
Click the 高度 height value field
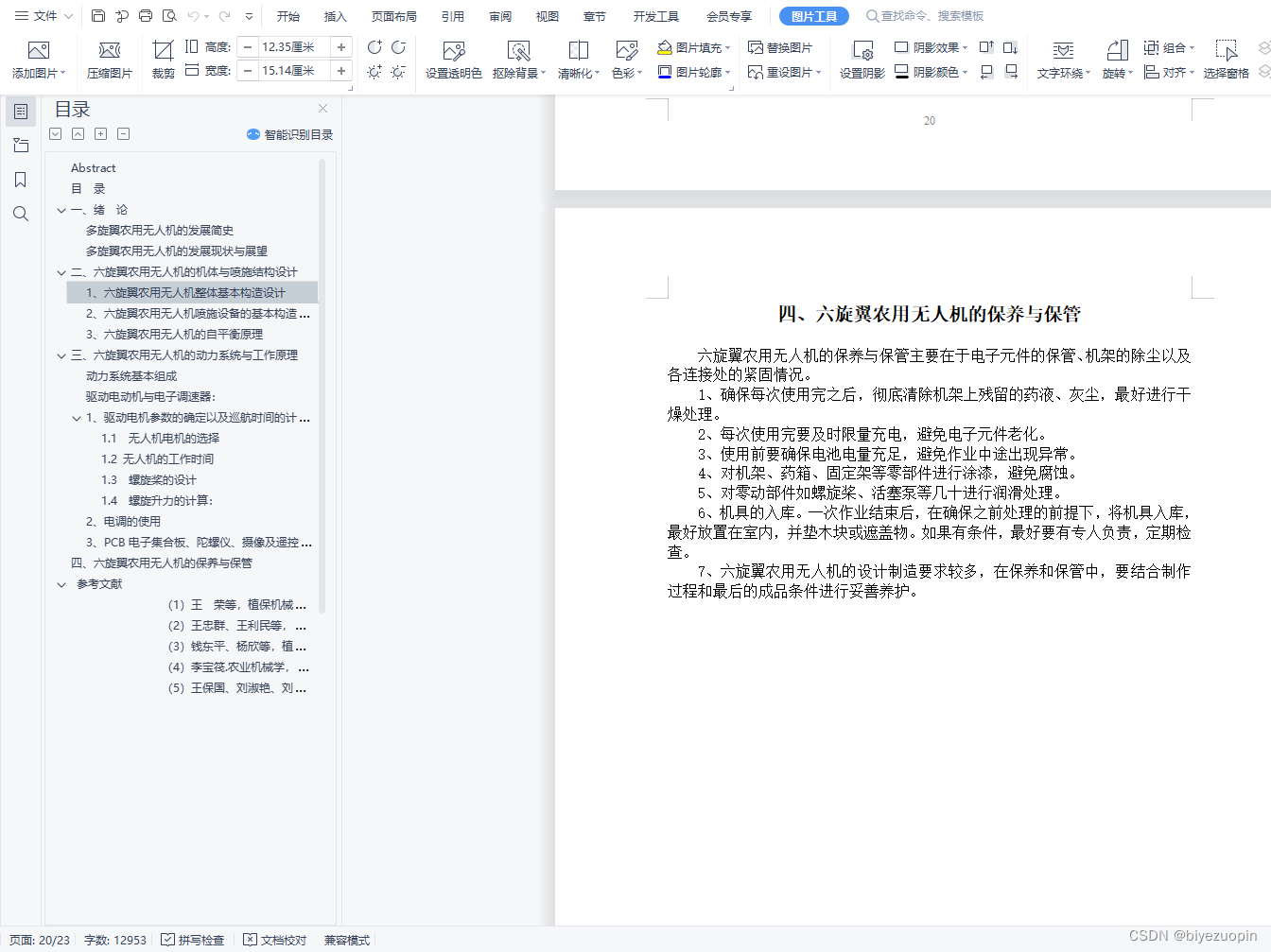coord(294,46)
